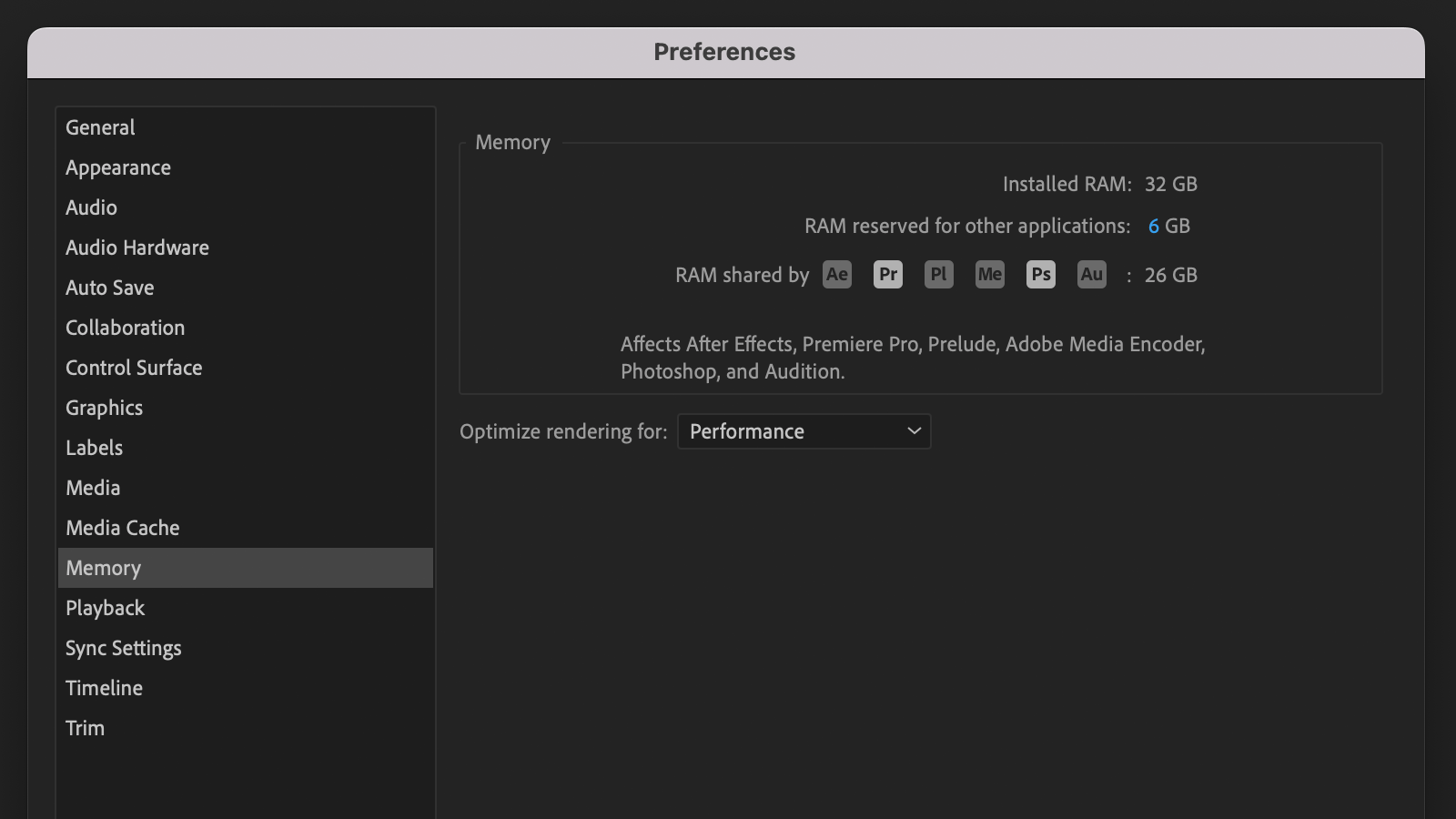The height and width of the screenshot is (819, 1456).
Task: Select Media Cache in the sidebar
Action: click(122, 528)
